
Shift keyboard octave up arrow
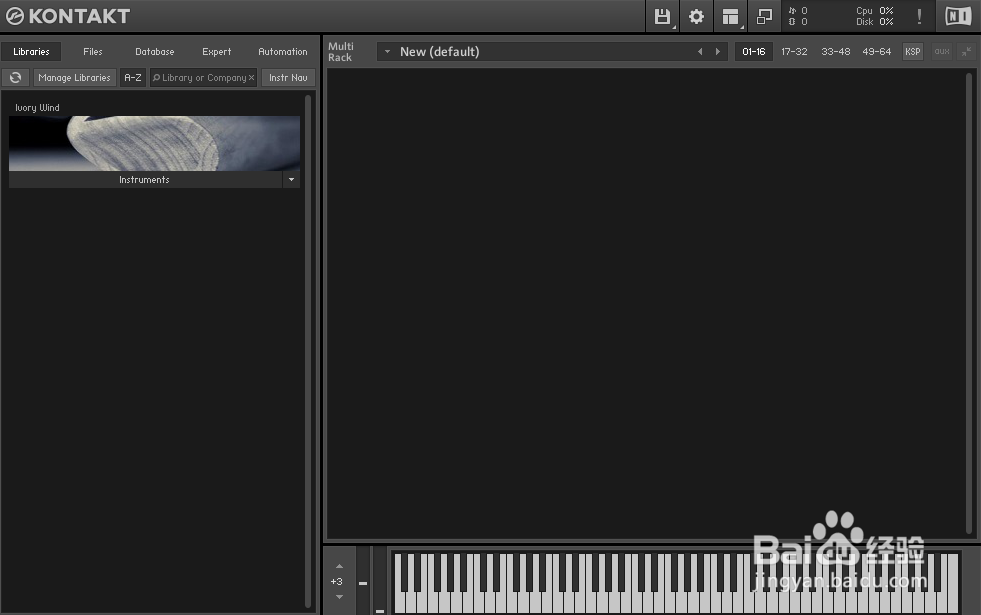(x=339, y=566)
